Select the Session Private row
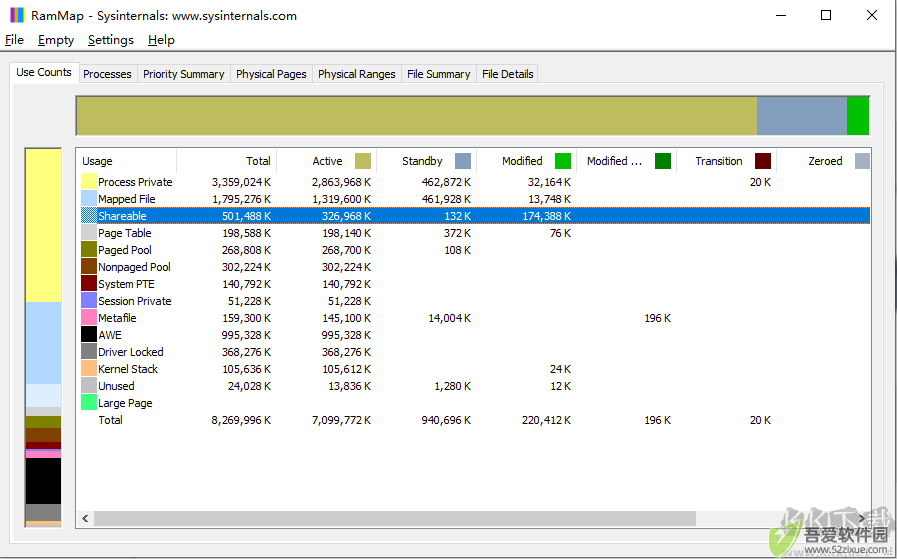The image size is (897, 559). 474,300
